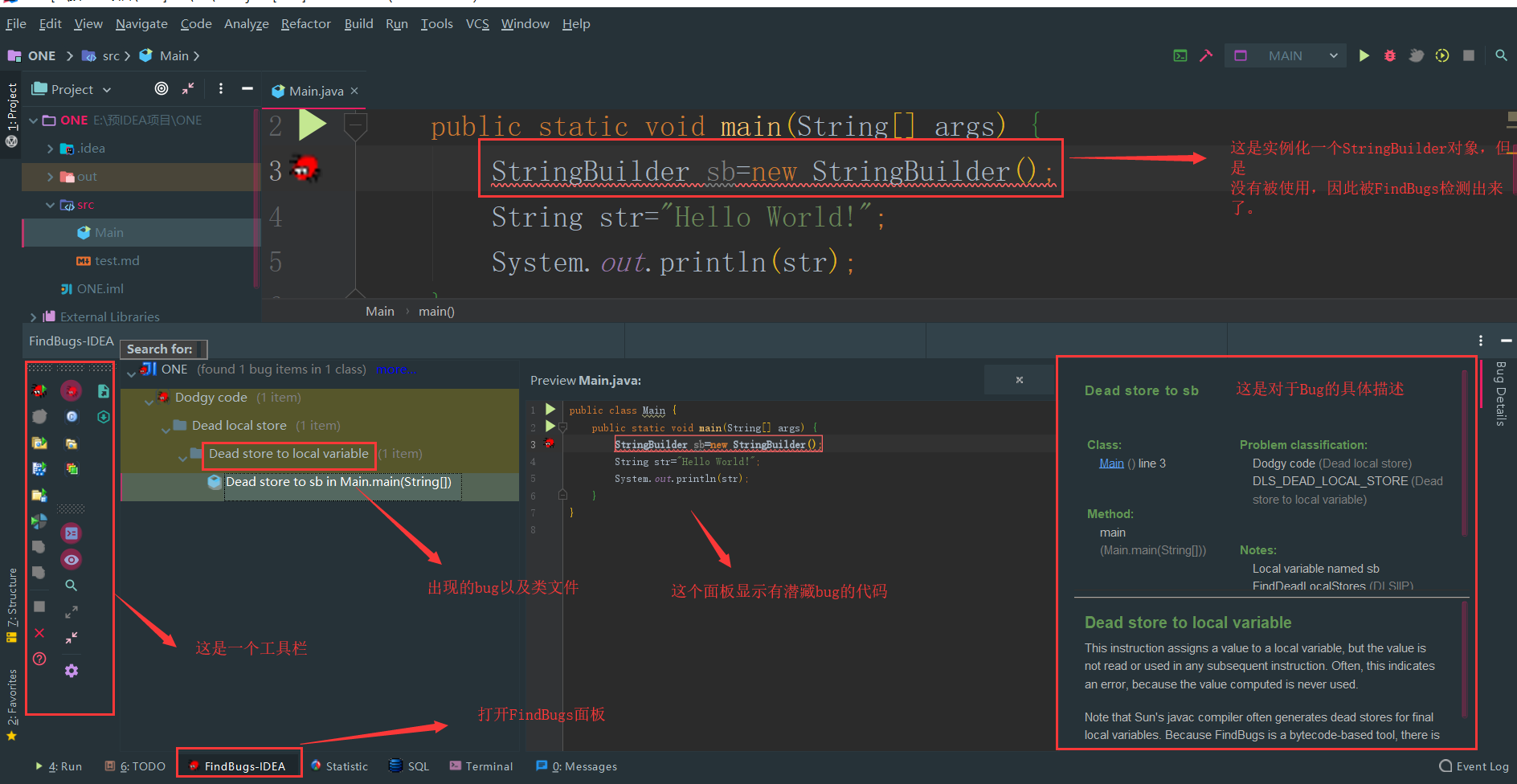Viewport: 1517px width, 784px height.
Task: Run the MAIN configuration with green play arrow
Action: coord(1364,55)
